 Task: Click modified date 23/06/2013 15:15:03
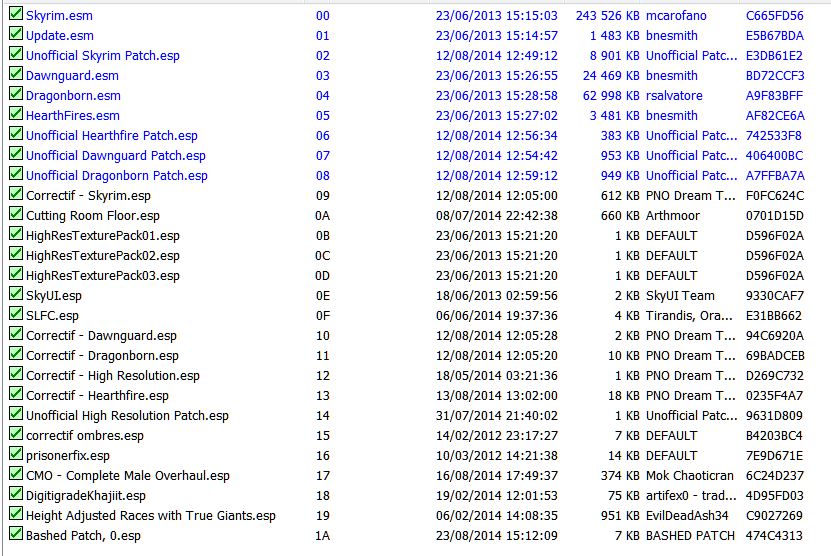[497, 16]
